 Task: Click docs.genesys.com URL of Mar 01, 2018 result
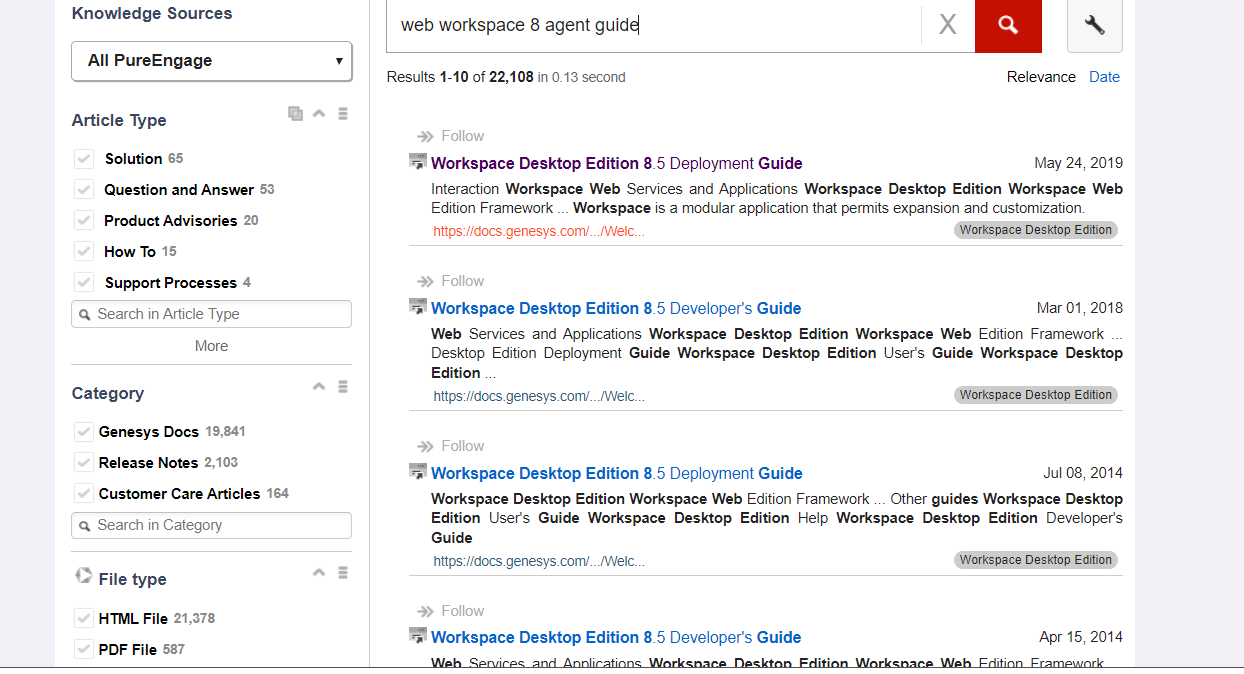tap(539, 396)
